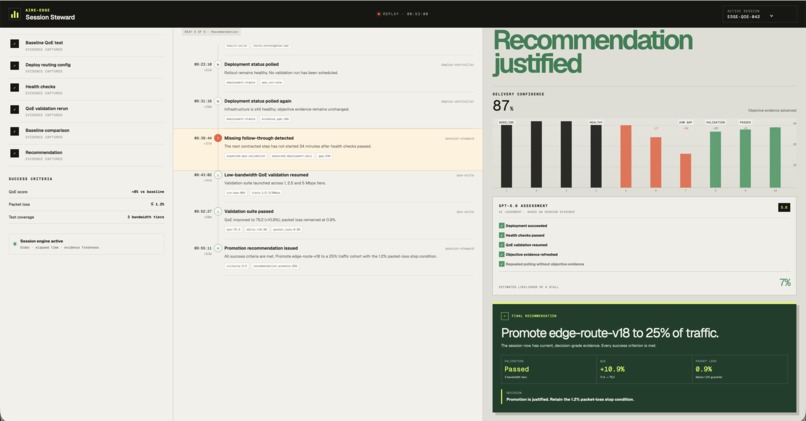Viewport: 806px width, 421px height.
Task: Click the Objective evidence advanced note
Action: coord(772,111)
